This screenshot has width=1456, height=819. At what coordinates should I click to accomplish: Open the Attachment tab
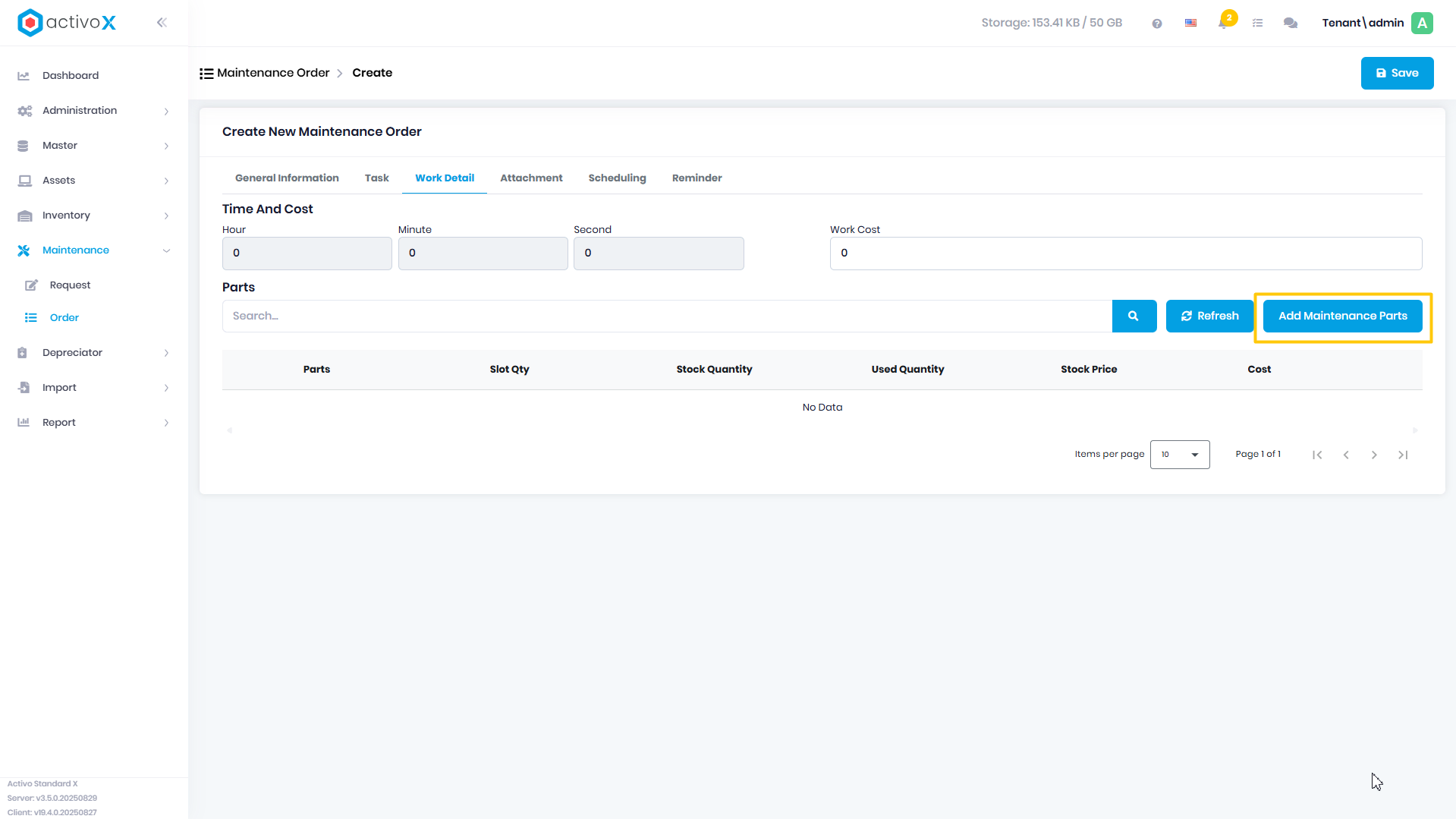point(531,178)
